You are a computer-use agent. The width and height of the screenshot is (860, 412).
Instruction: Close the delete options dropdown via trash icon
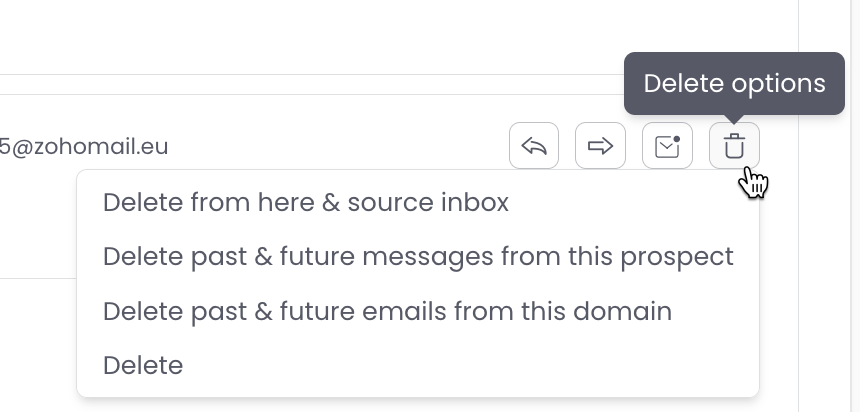coord(734,147)
